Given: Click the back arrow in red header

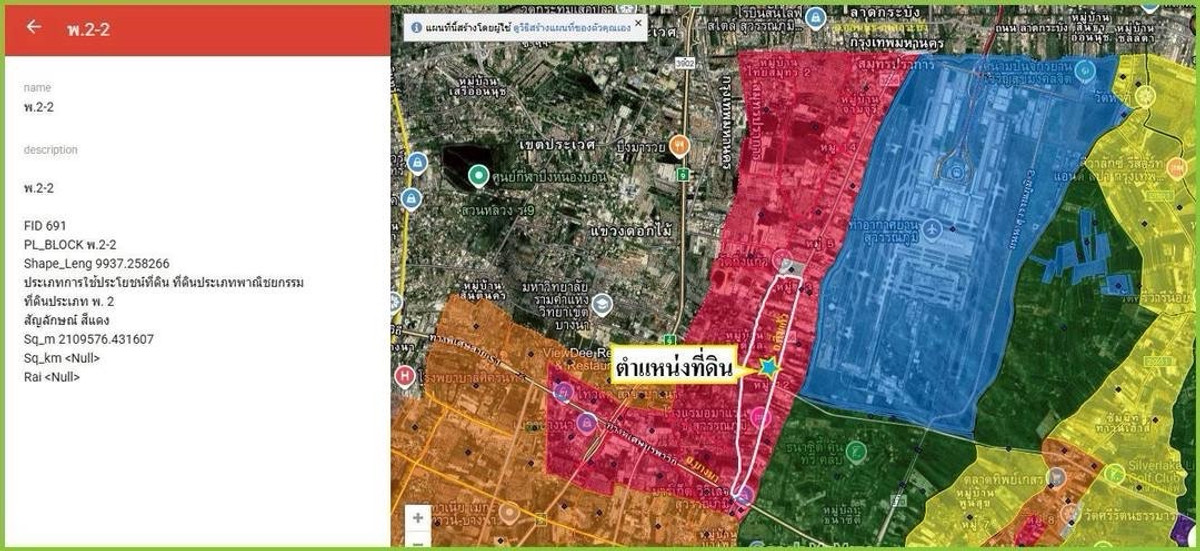Looking at the screenshot, I should click(34, 27).
